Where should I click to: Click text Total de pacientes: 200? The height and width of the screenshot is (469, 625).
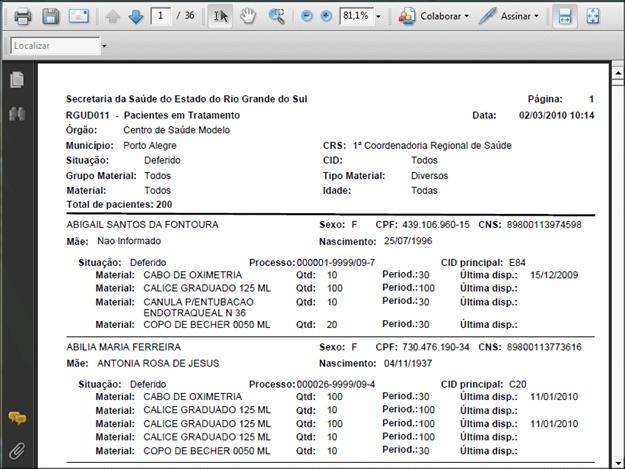119,204
